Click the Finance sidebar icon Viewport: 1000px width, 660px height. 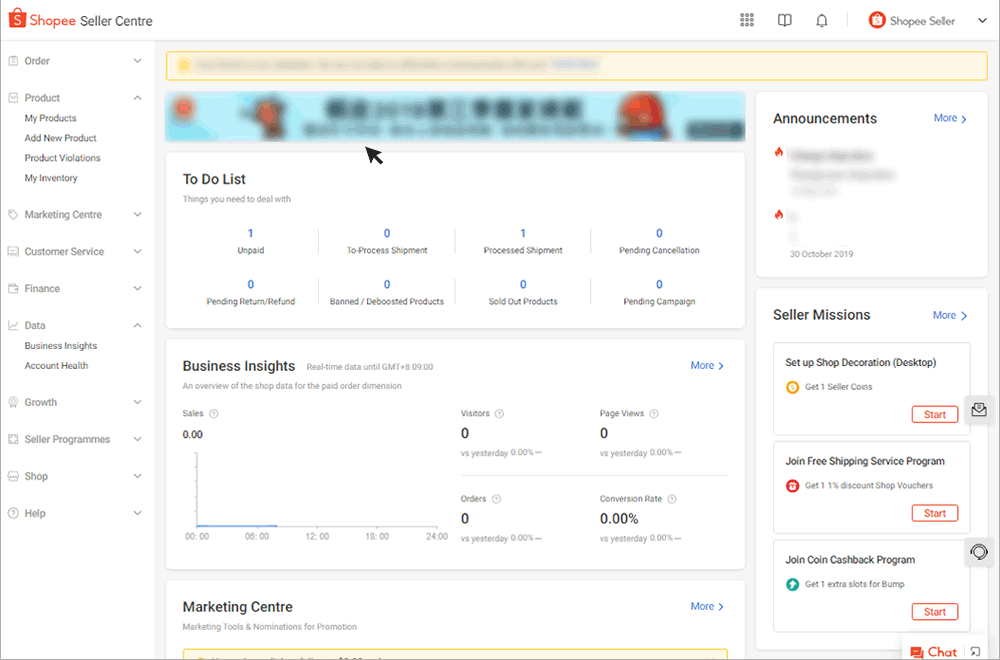pyautogui.click(x=12, y=288)
